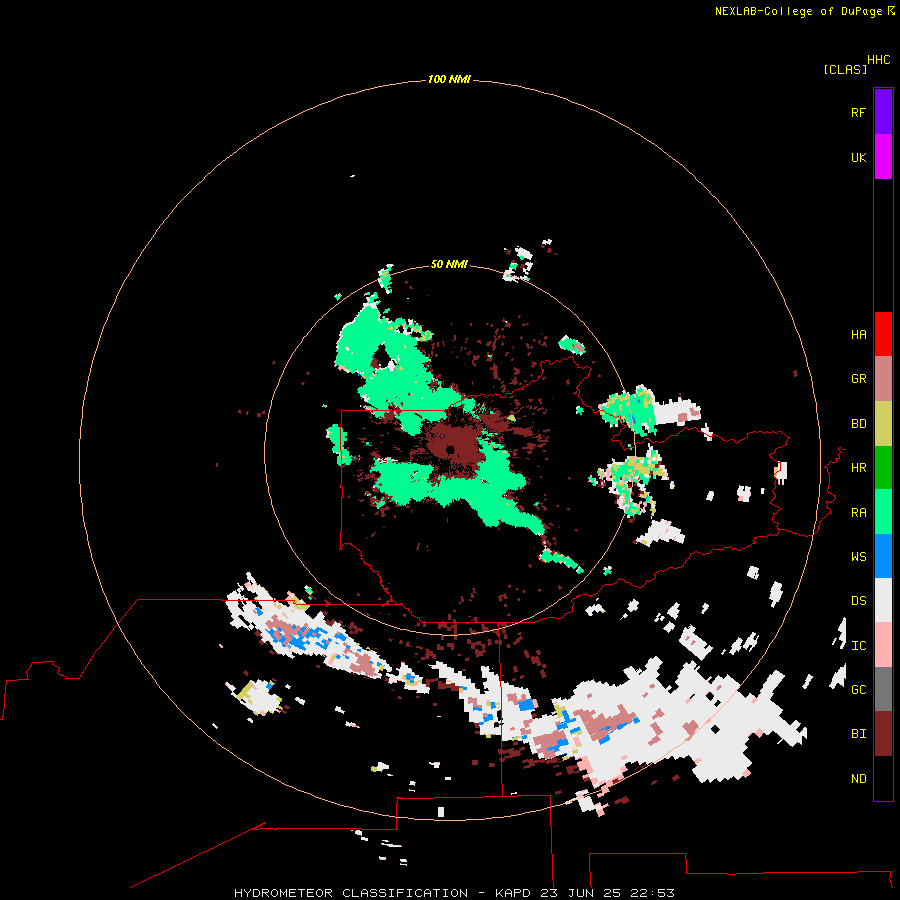Click the NEXLAB-College of DuPage text
900x900 pixels.
(x=798, y=11)
